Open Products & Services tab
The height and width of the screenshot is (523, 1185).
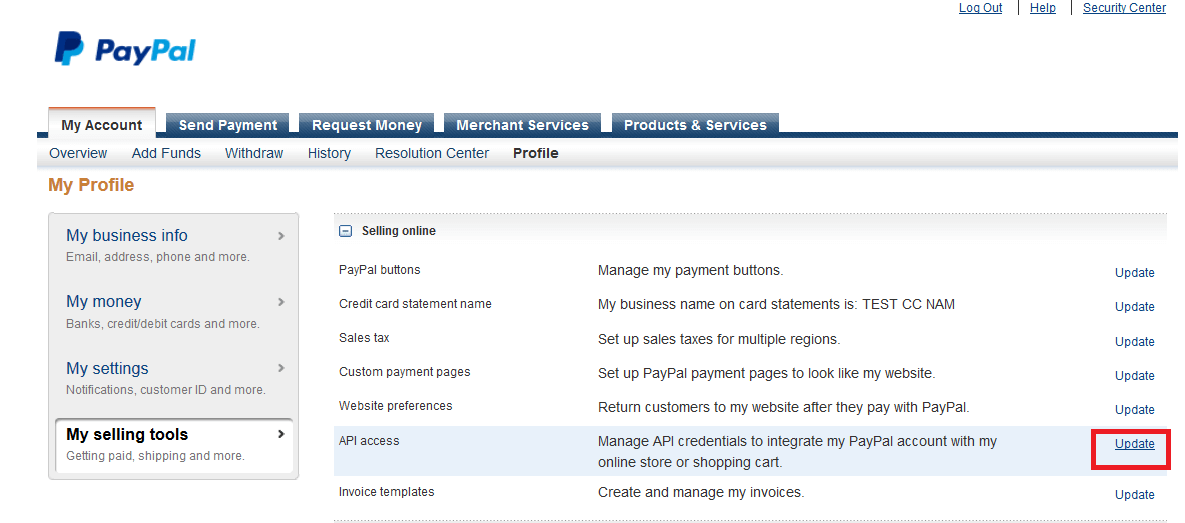(695, 125)
